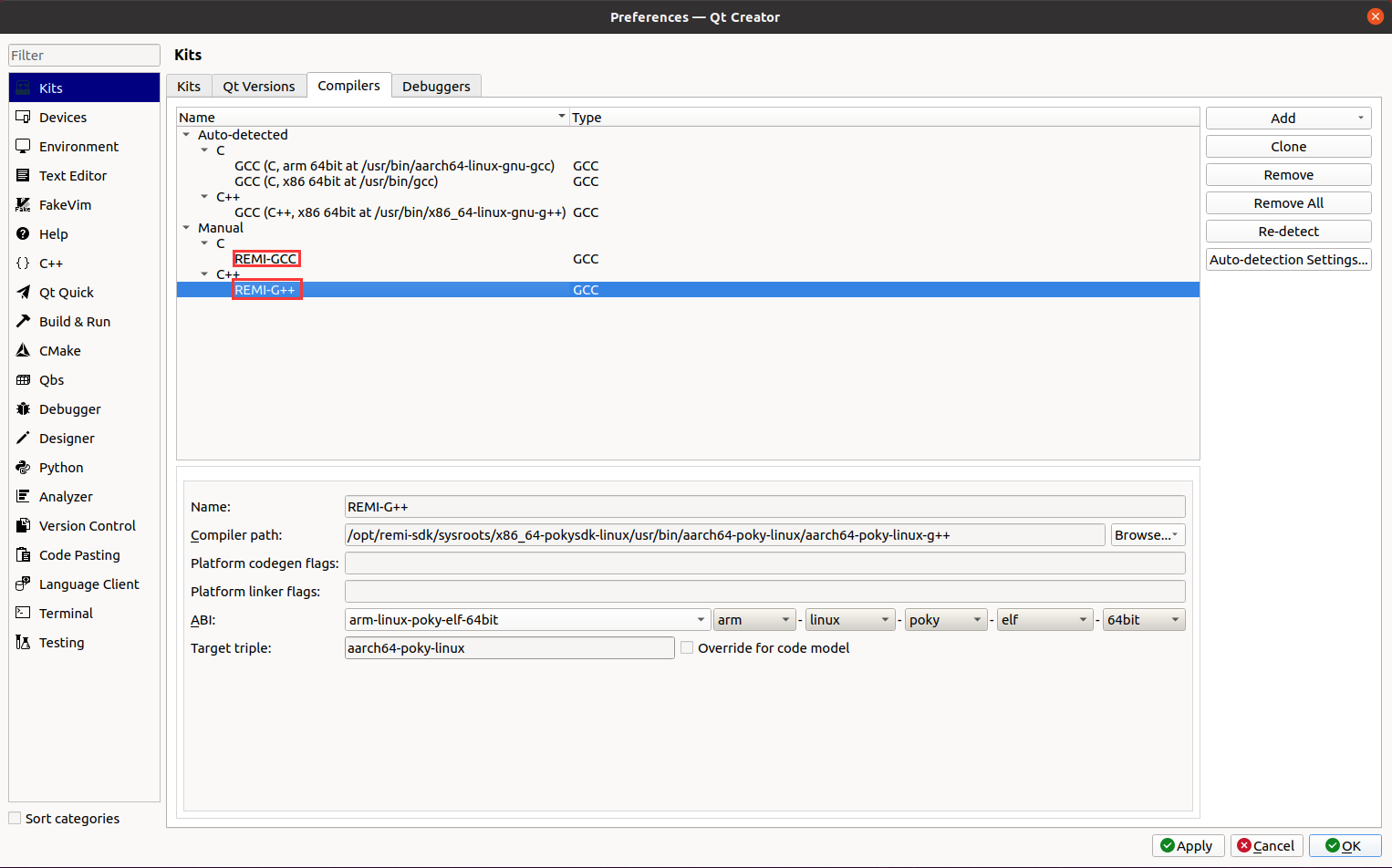The height and width of the screenshot is (868, 1392).
Task: Open the Language Client icon
Action: tap(24, 584)
